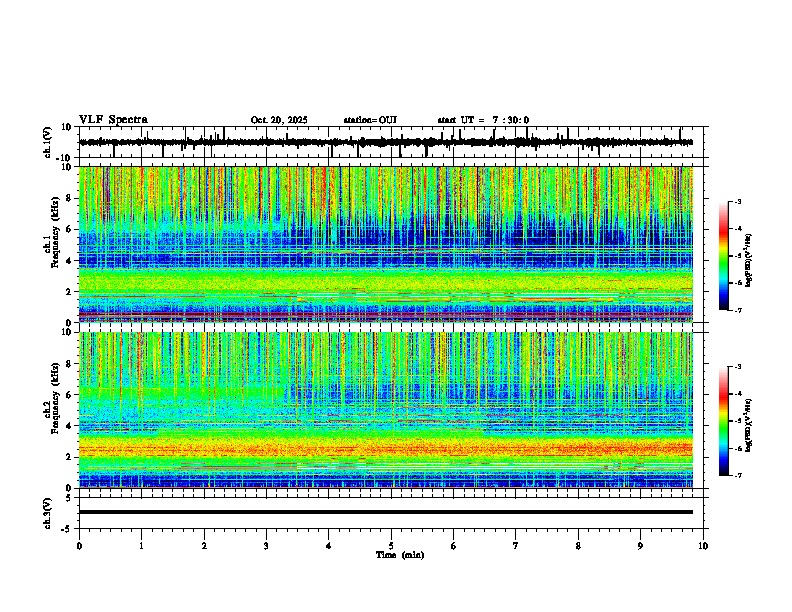Click the "-7" label below ch.2 colorbar
Image resolution: width=792 pixels, height=612 pixels.
pyautogui.click(x=738, y=476)
